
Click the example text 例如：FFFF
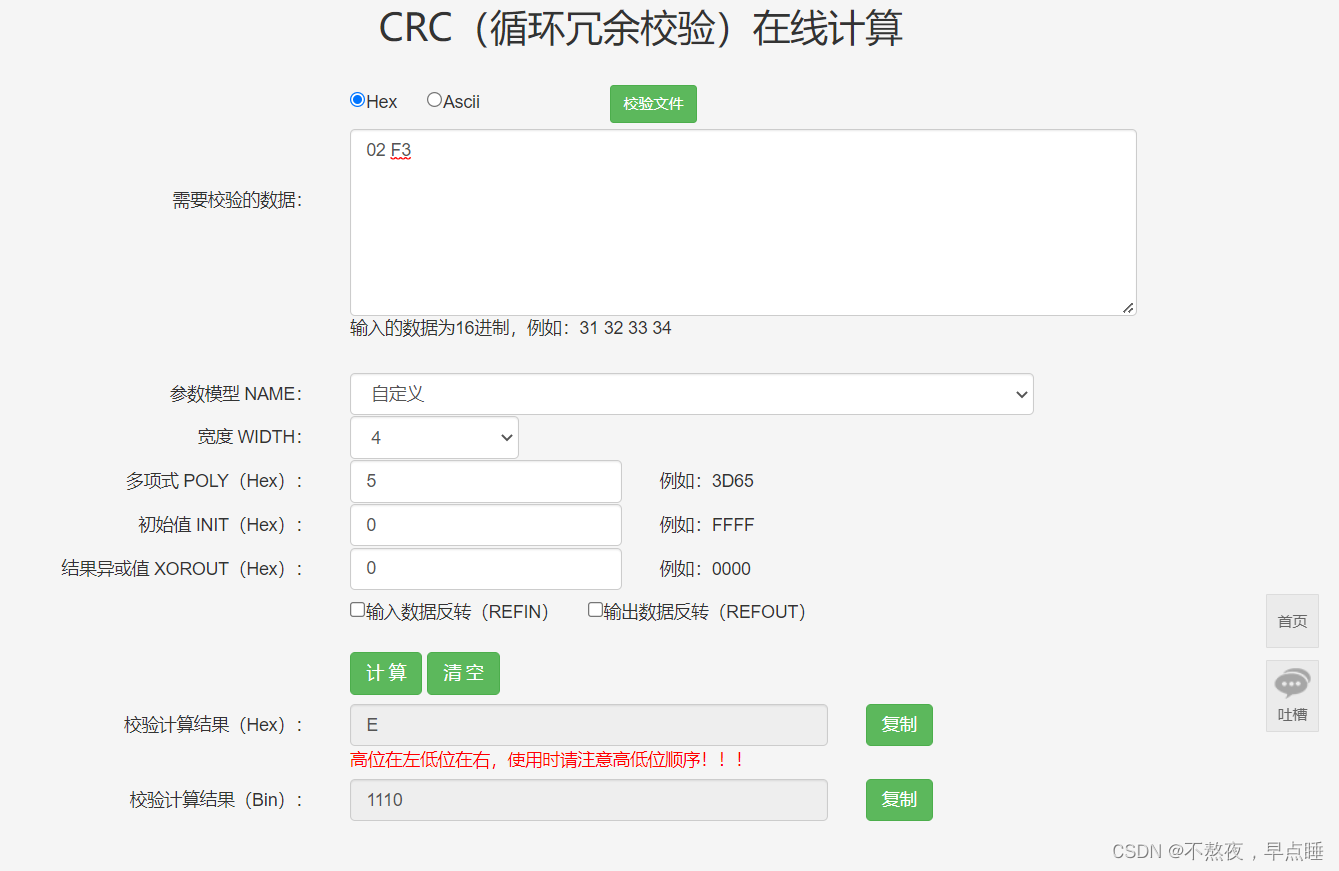pyautogui.click(x=707, y=525)
